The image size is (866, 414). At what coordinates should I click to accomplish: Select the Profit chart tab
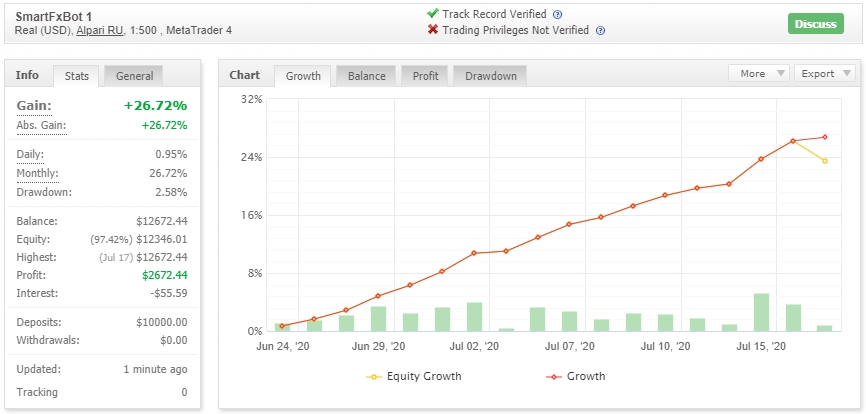pyautogui.click(x=425, y=76)
